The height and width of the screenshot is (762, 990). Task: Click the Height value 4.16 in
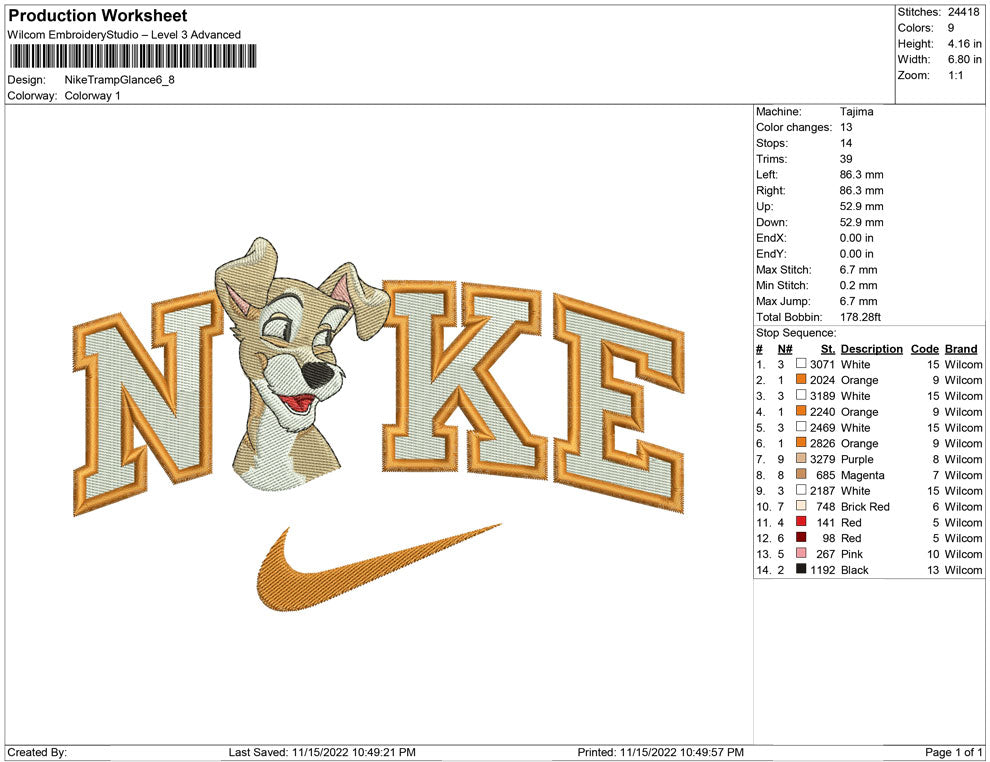pos(964,44)
